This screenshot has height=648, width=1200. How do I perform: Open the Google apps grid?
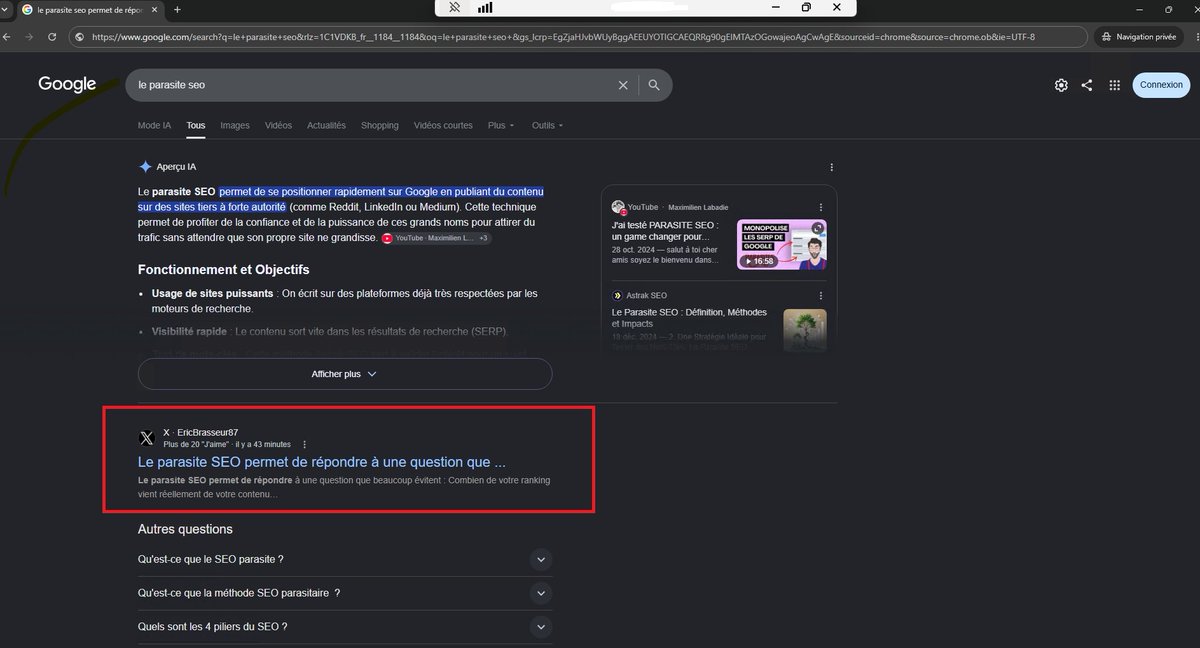tap(1114, 85)
